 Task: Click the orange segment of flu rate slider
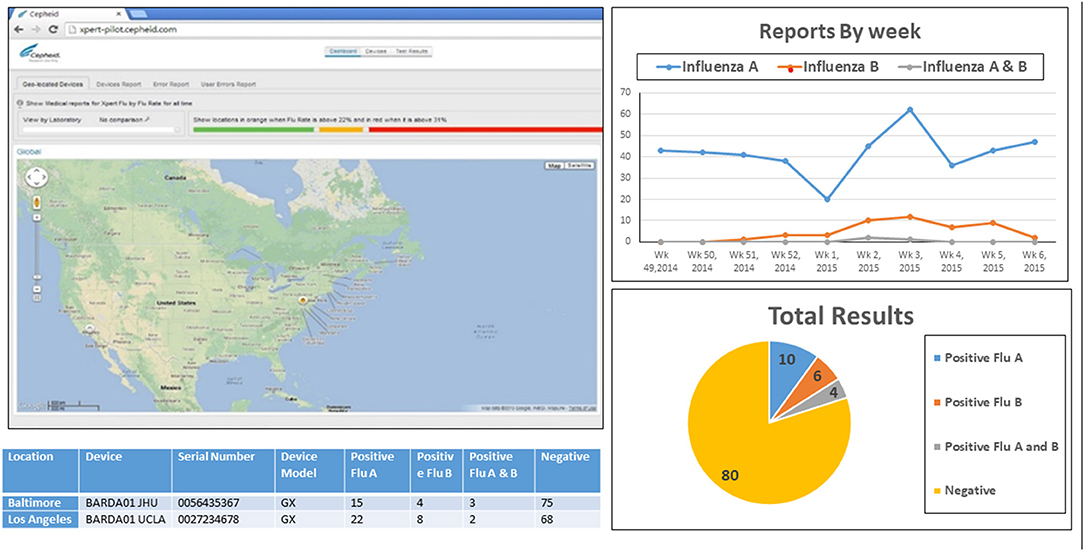(342, 129)
